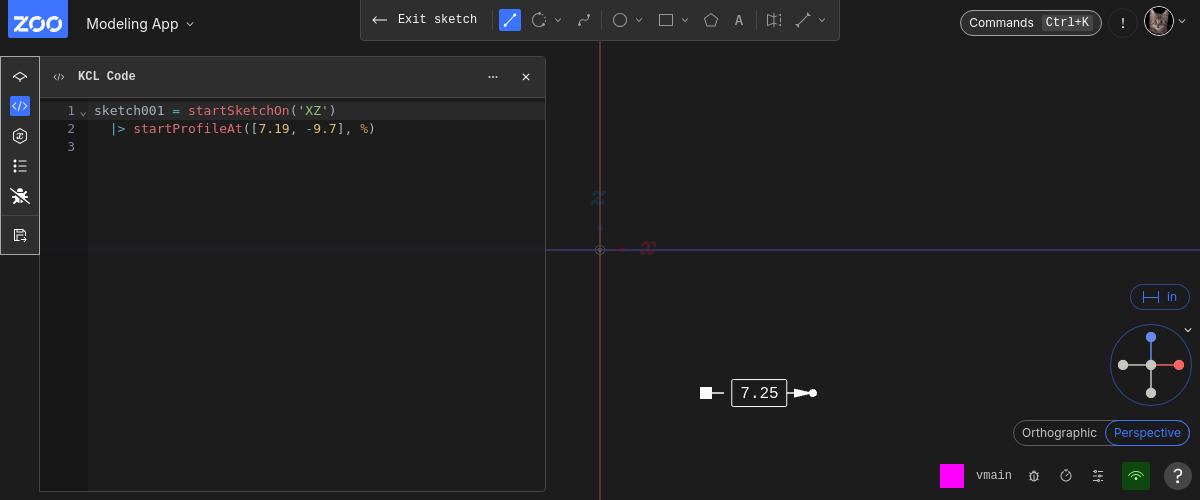Switch camera to Perspective projection
This screenshot has height=500, width=1200.
(1147, 433)
